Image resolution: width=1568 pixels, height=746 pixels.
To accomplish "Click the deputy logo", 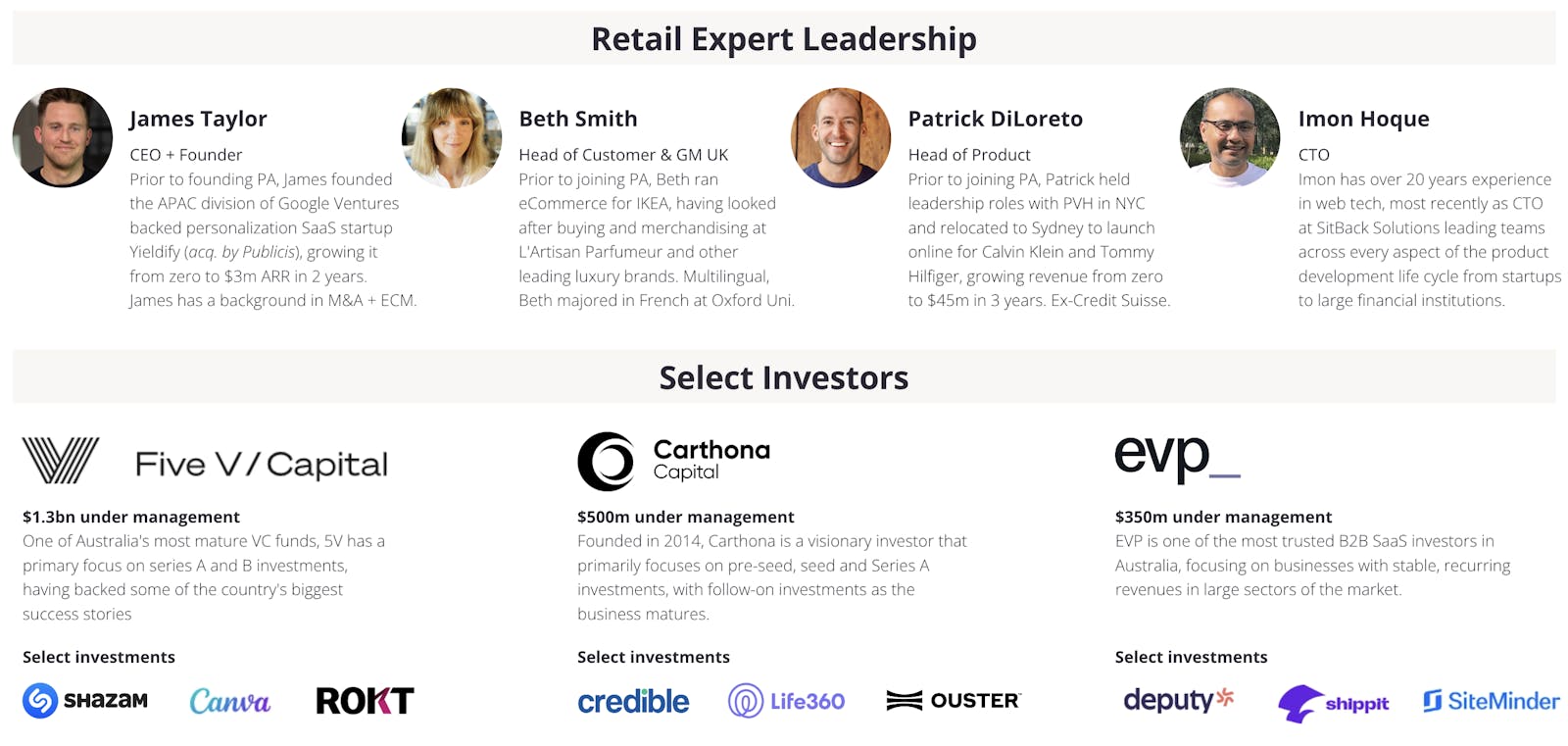I will coord(1178,700).
